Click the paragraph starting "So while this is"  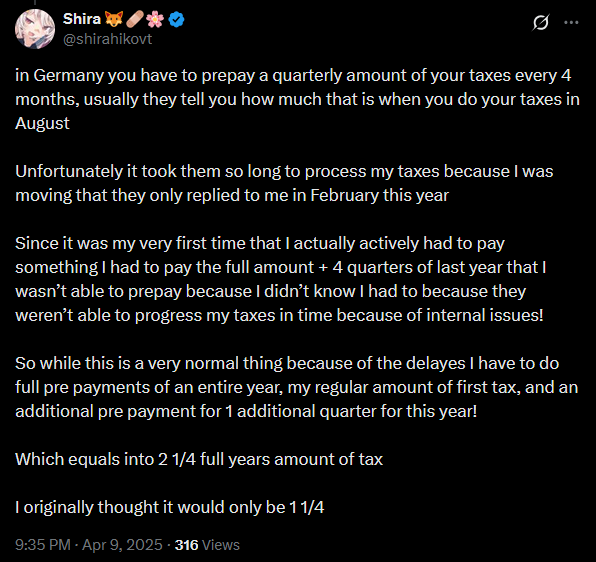[296, 387]
